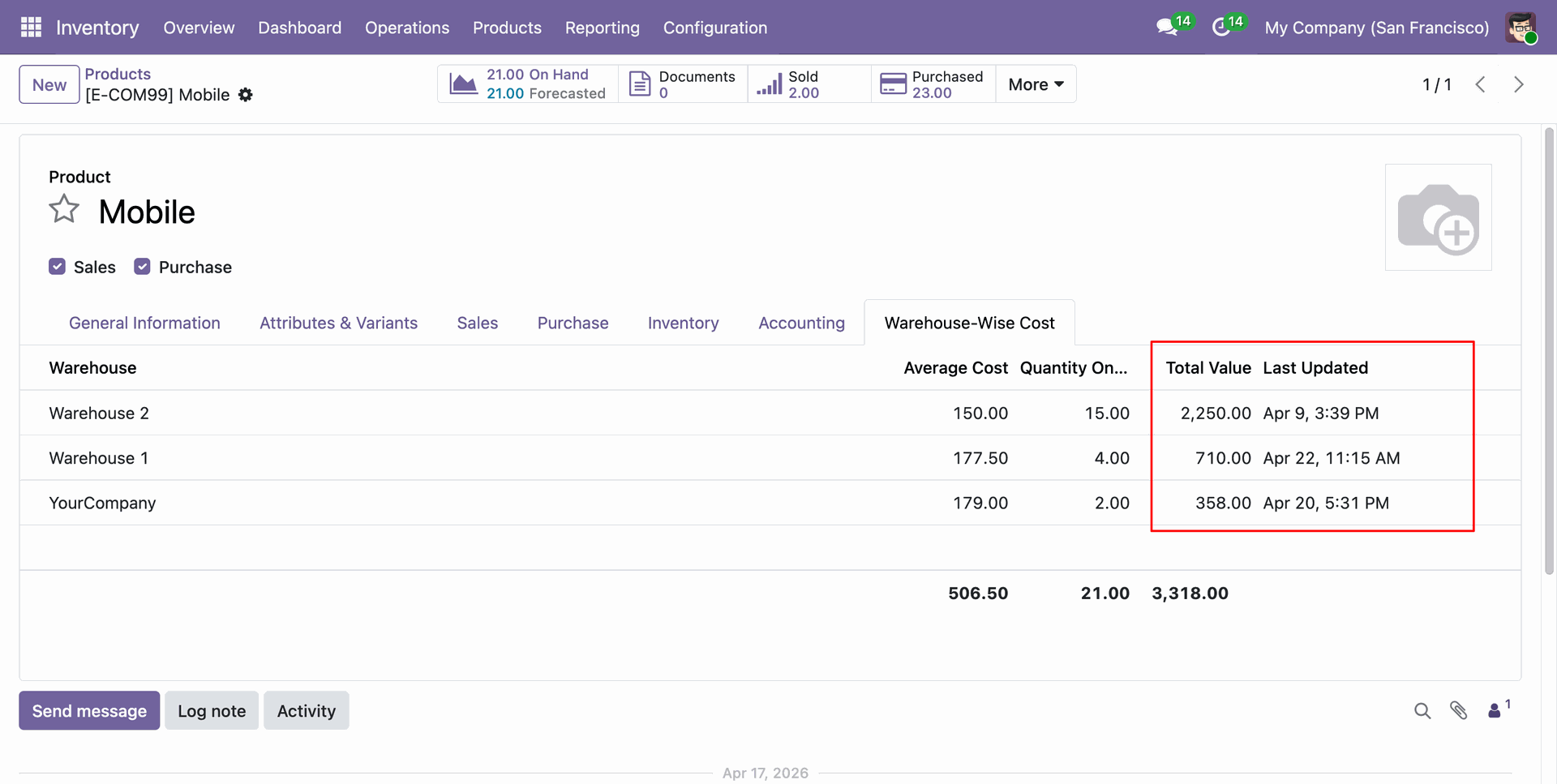The image size is (1557, 784).
Task: Sort by the Average Cost column header
Action: coord(955,368)
